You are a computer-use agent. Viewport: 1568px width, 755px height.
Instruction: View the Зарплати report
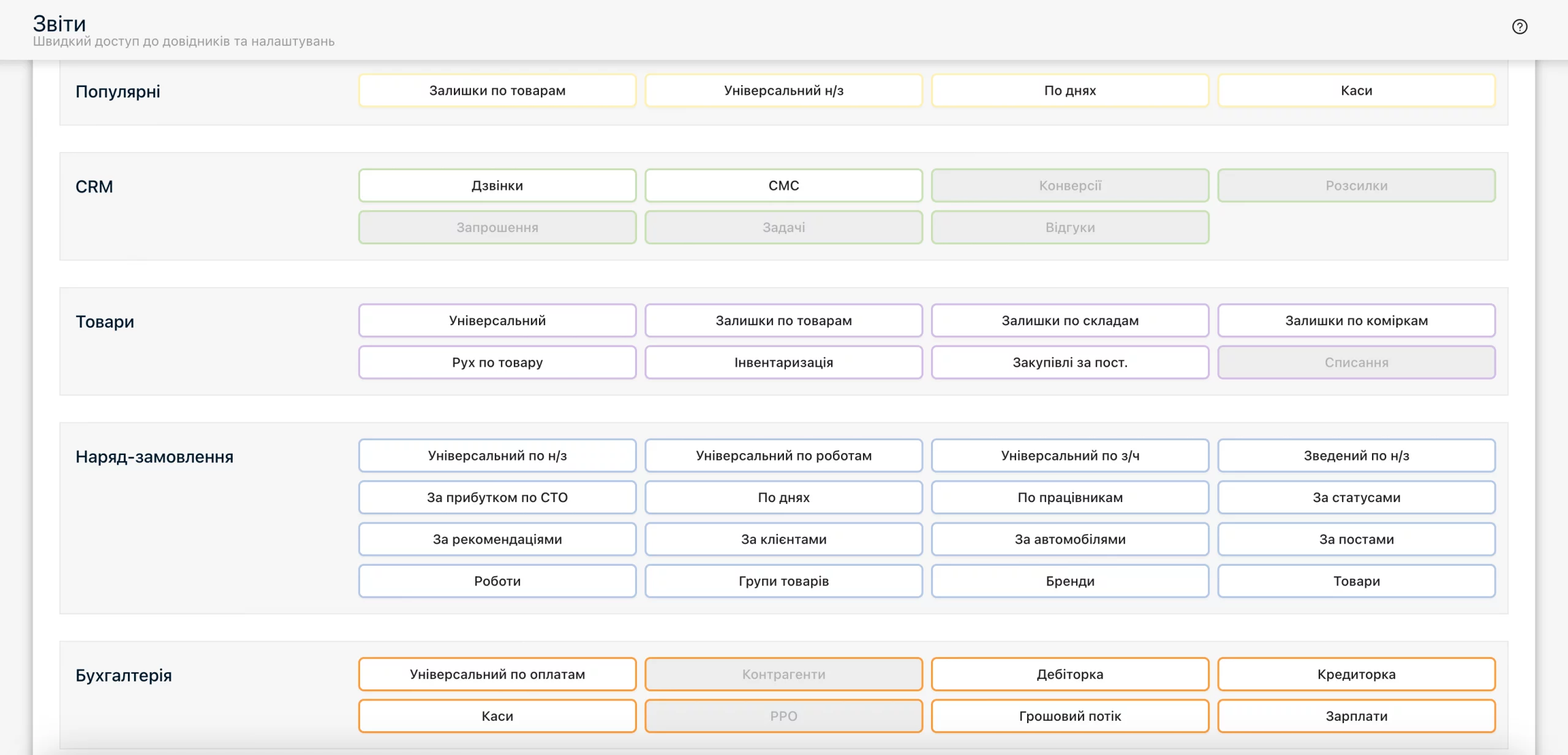pos(1357,716)
